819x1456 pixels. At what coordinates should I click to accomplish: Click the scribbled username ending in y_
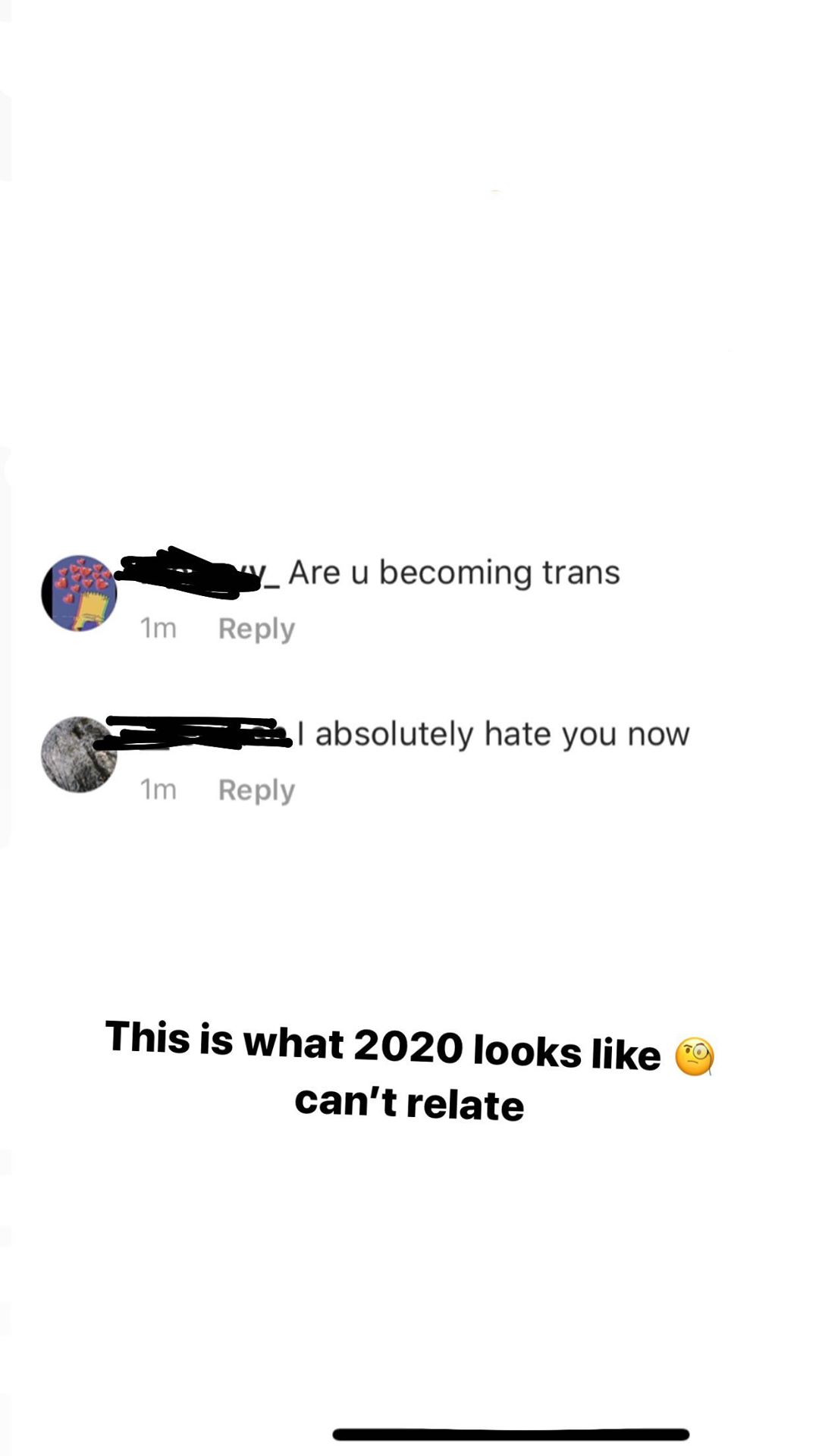click(199, 573)
